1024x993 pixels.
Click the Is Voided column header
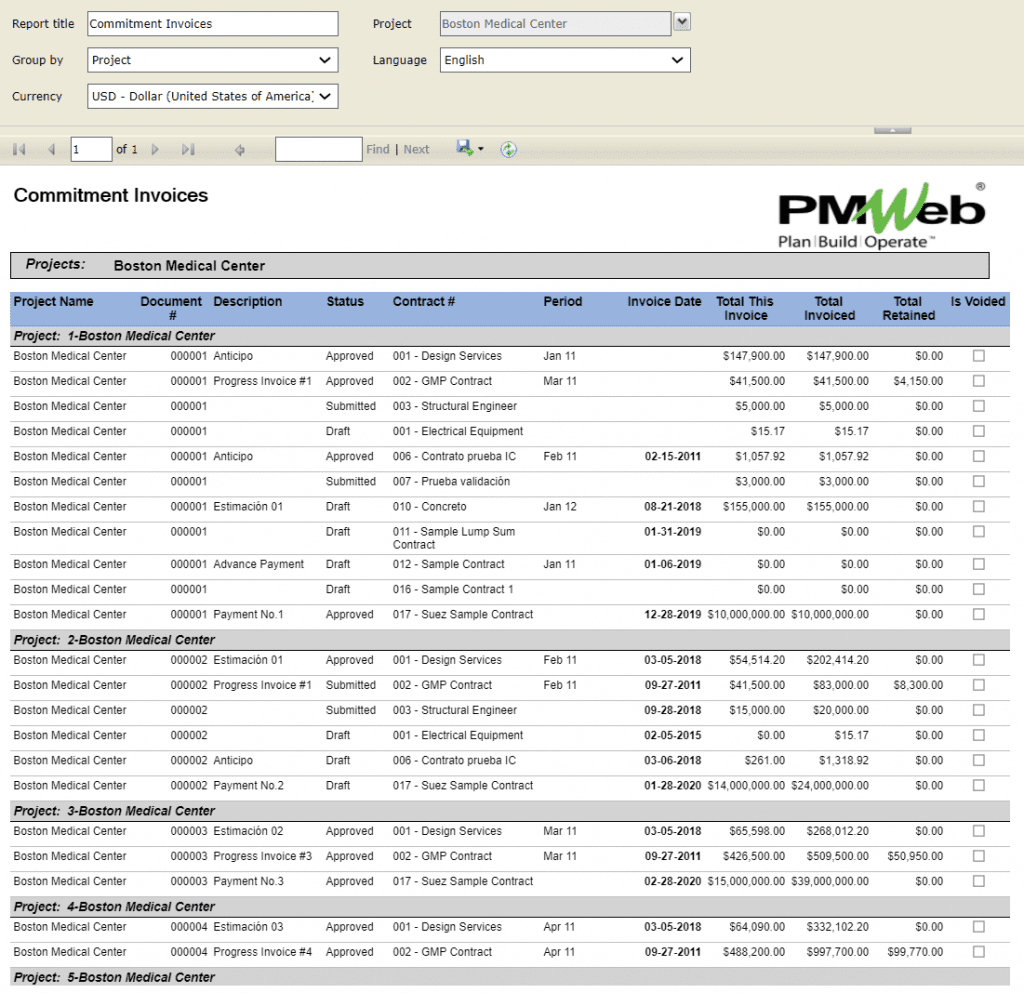click(978, 302)
